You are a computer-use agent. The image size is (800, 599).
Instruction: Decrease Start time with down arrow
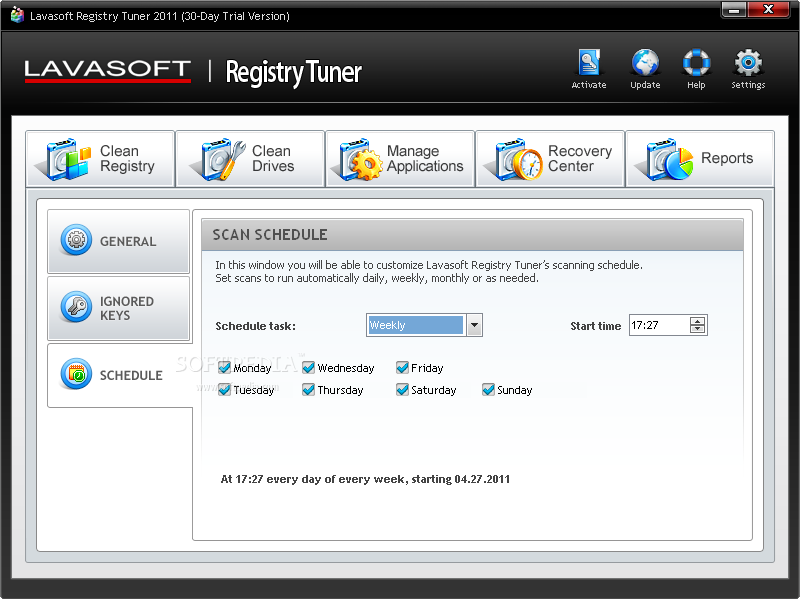(x=697, y=329)
